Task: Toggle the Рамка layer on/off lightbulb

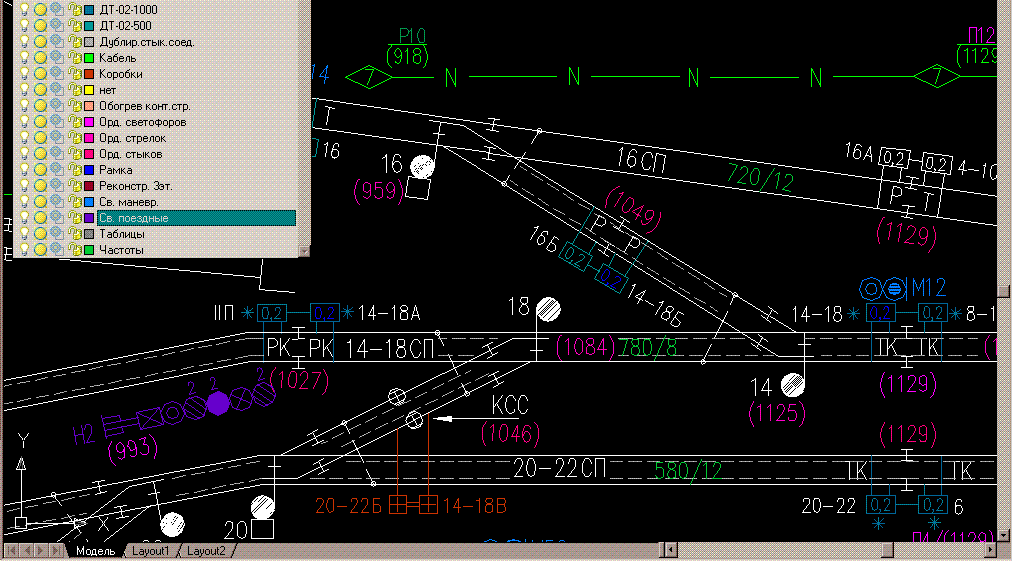Action: 24,170
